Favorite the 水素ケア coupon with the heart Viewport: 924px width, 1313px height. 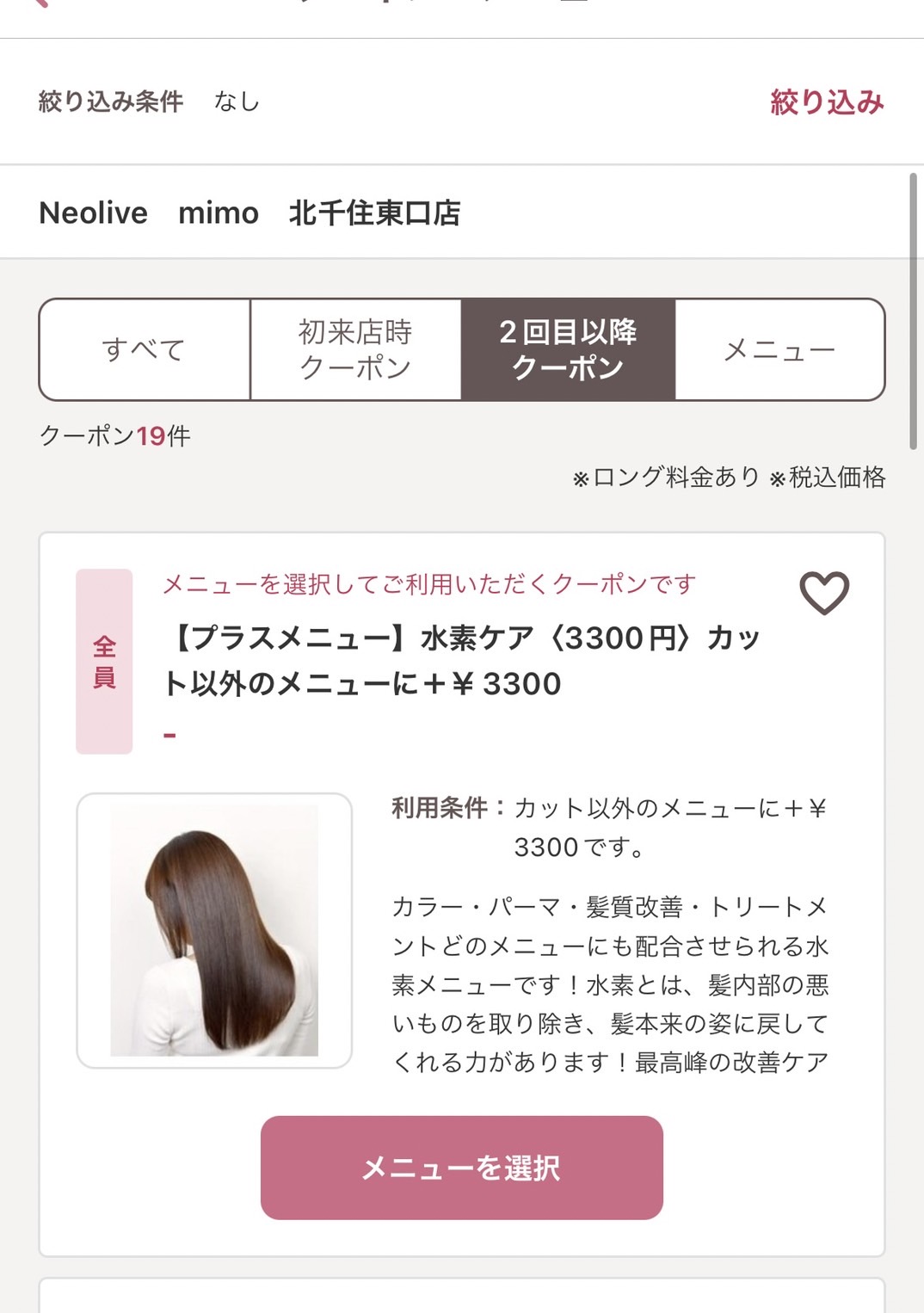824,593
